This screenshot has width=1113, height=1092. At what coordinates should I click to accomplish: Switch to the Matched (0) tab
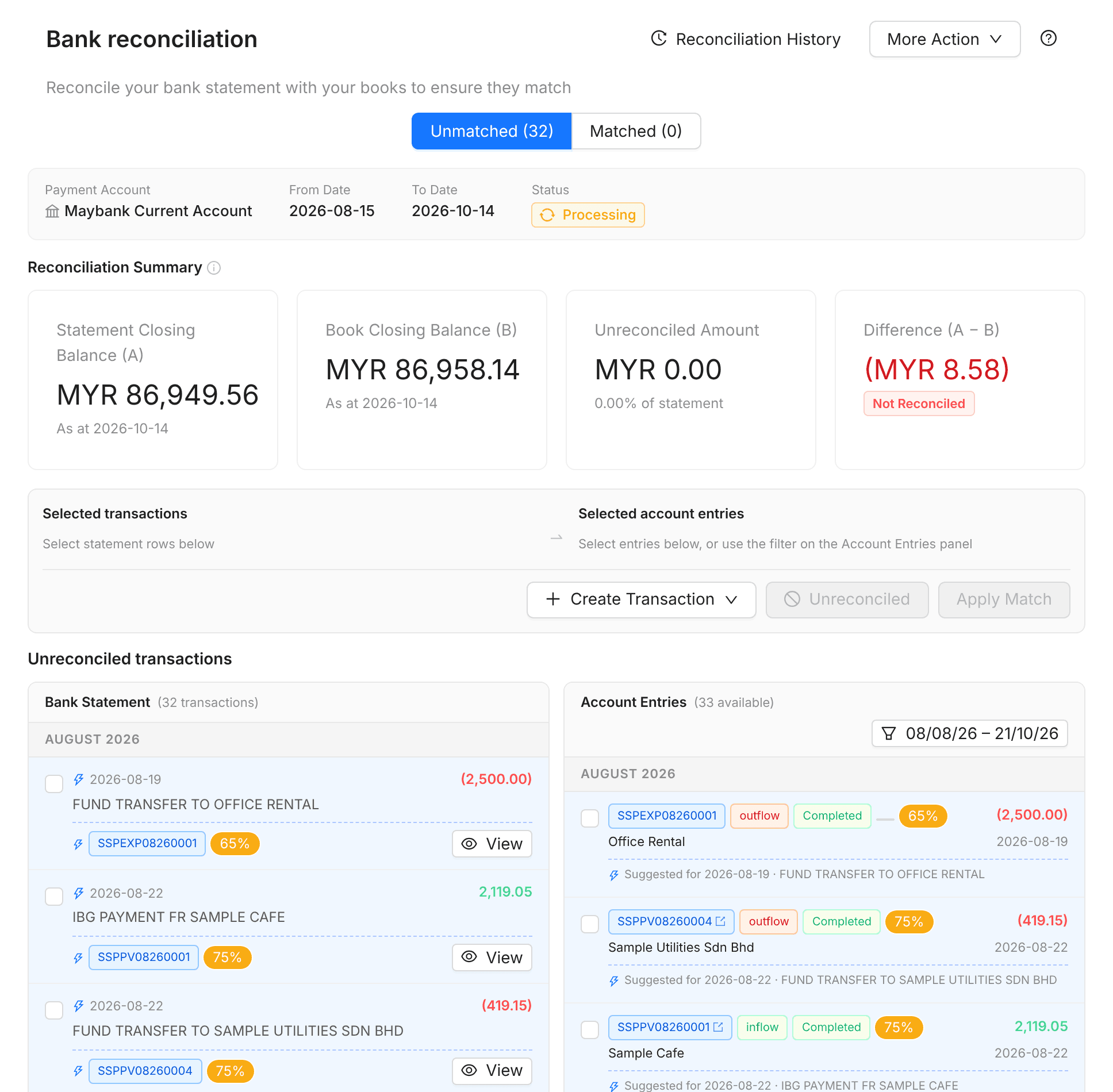click(636, 131)
